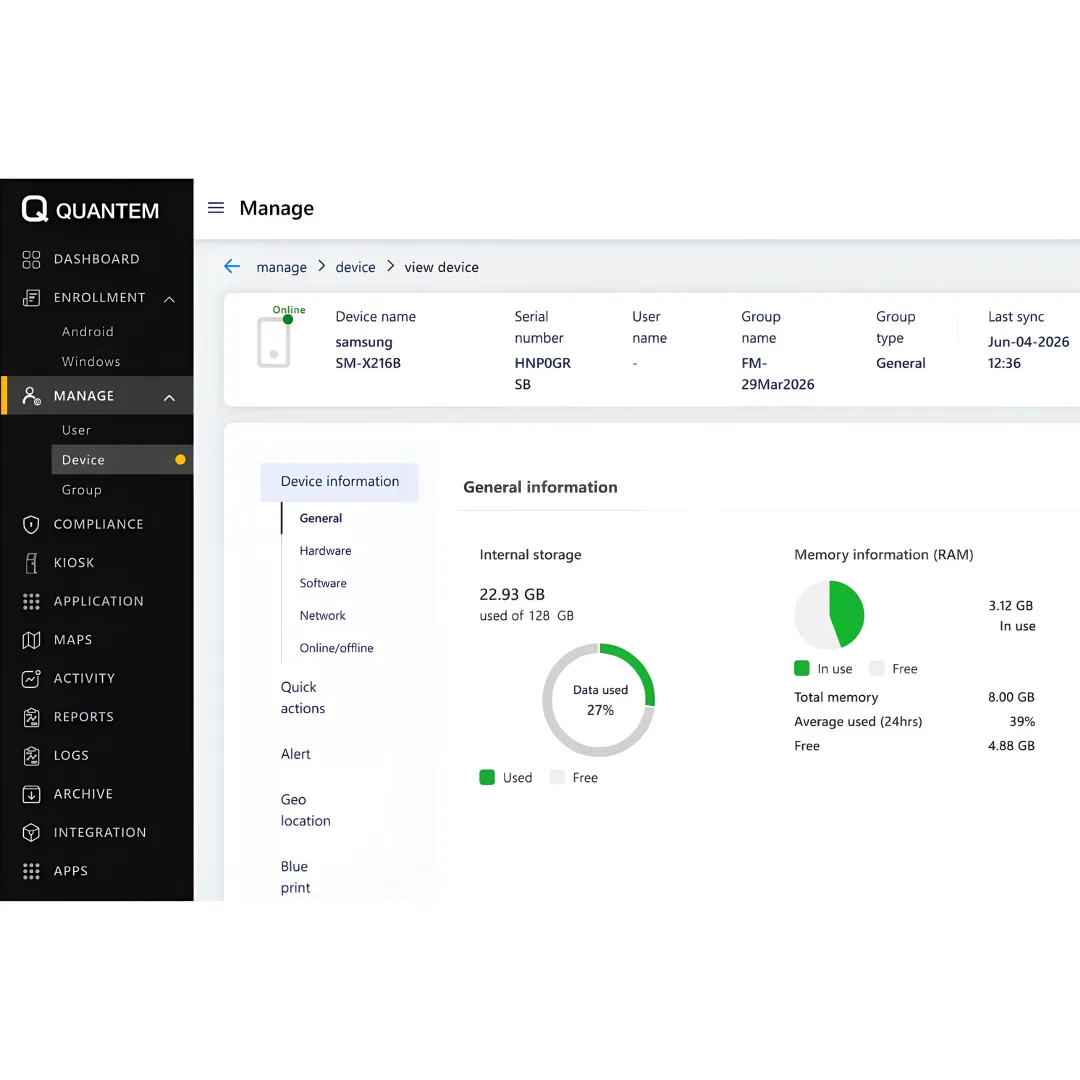This screenshot has width=1080, height=1080.
Task: Open User under Manage
Action: 76,430
